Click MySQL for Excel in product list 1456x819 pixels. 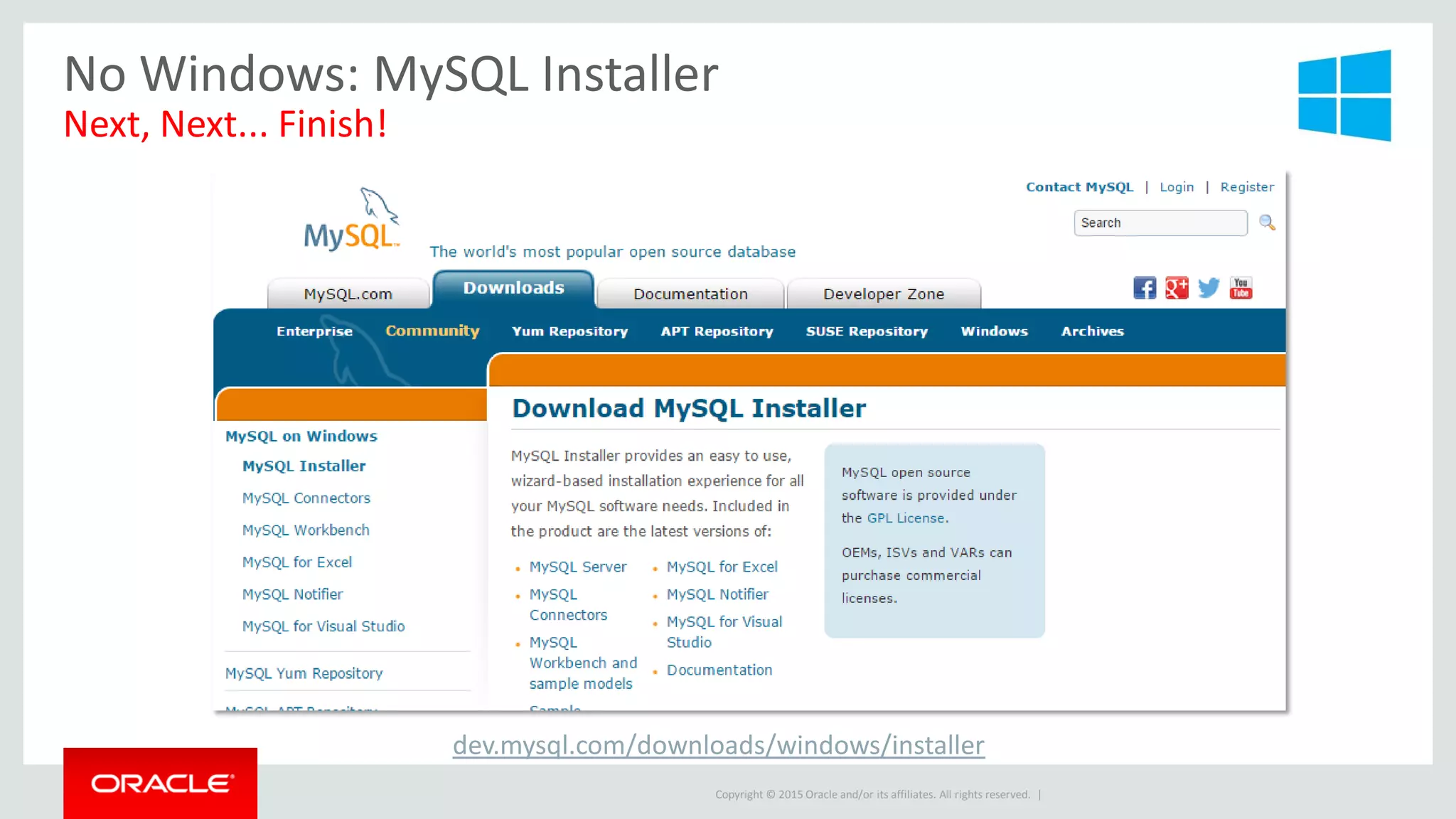pyautogui.click(x=722, y=567)
